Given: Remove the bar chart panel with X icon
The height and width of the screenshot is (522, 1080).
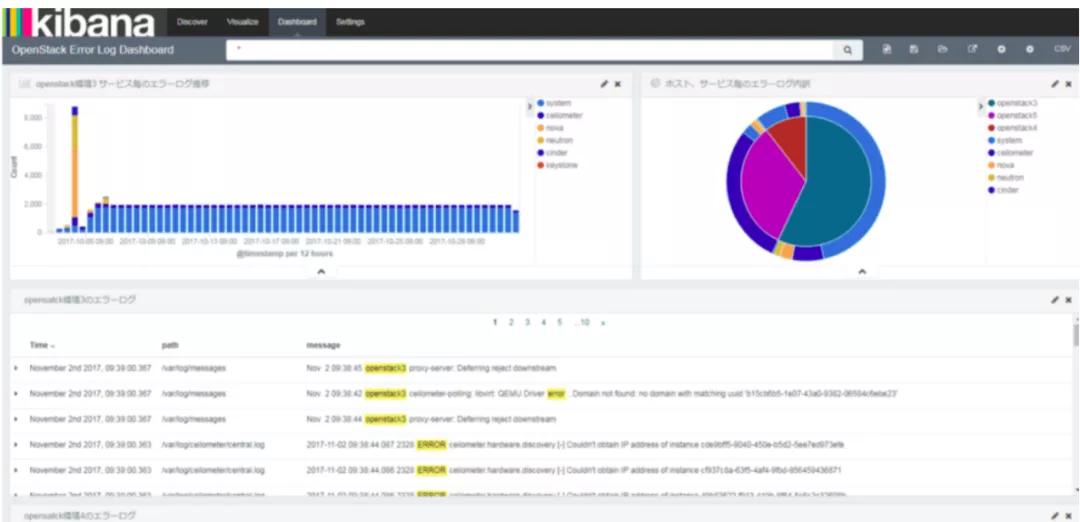Looking at the screenshot, I should click(617, 84).
